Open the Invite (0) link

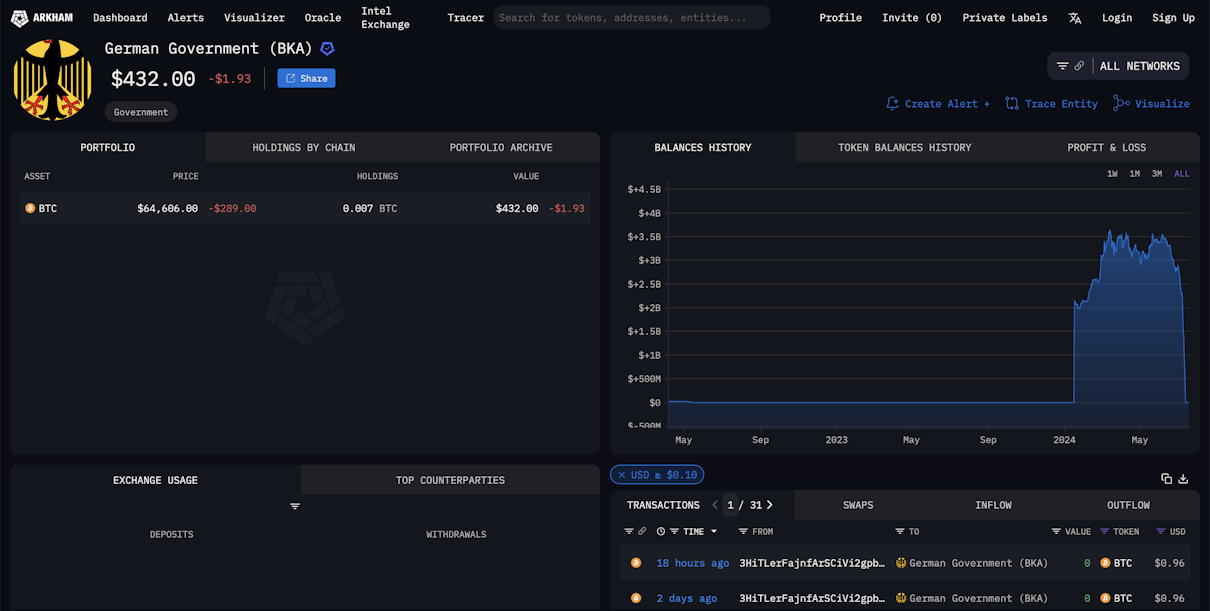tap(912, 18)
